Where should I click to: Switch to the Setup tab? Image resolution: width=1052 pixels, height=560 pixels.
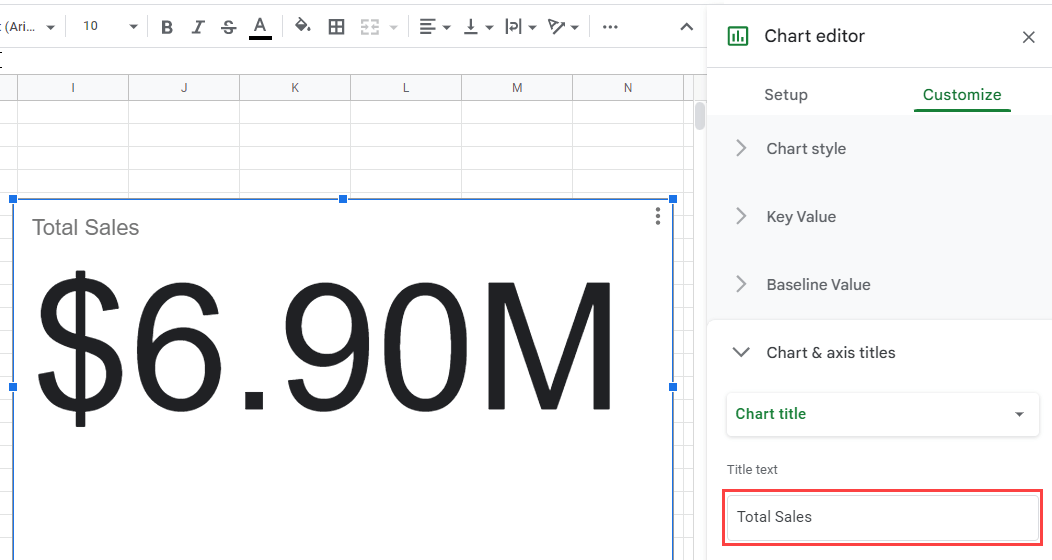click(786, 95)
